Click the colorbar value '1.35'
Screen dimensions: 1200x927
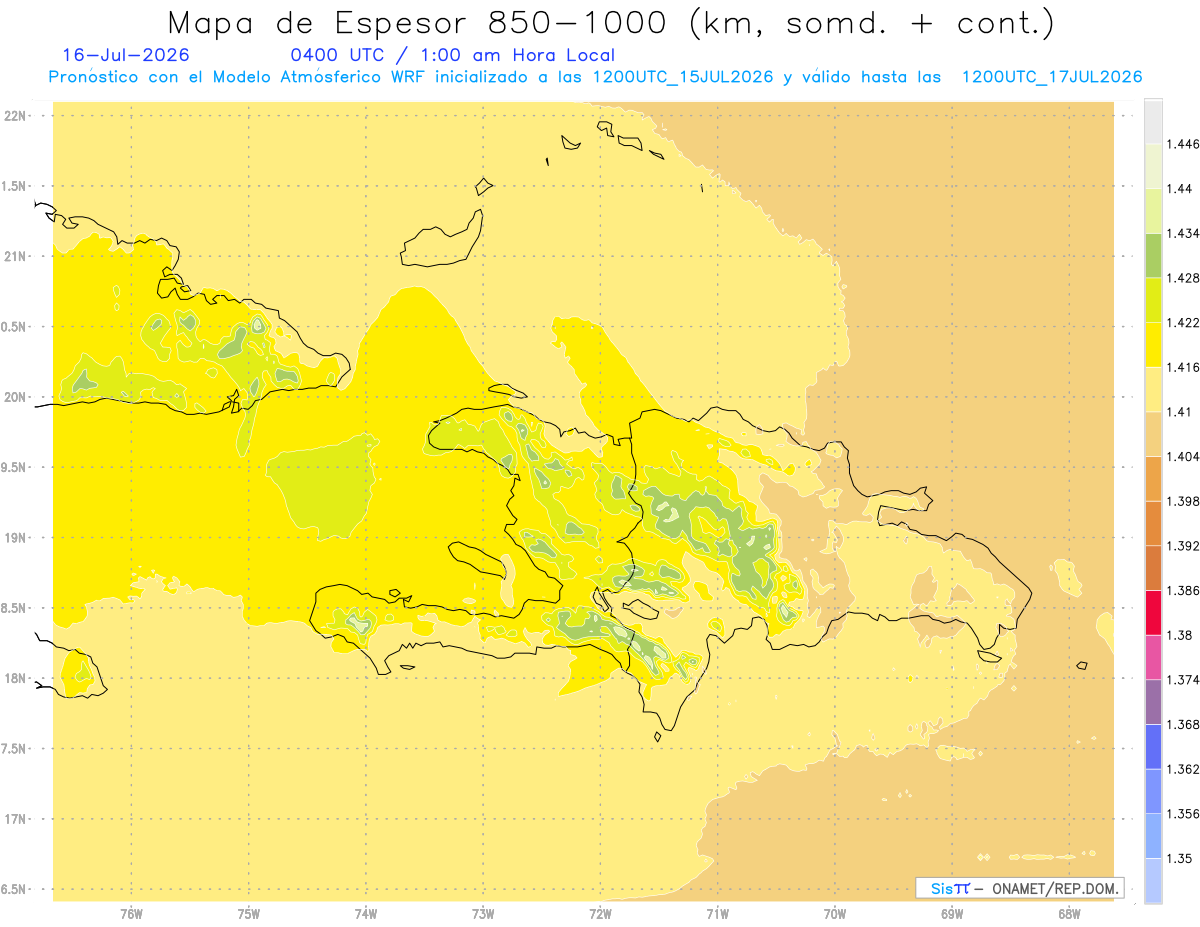pyautogui.click(x=1180, y=858)
